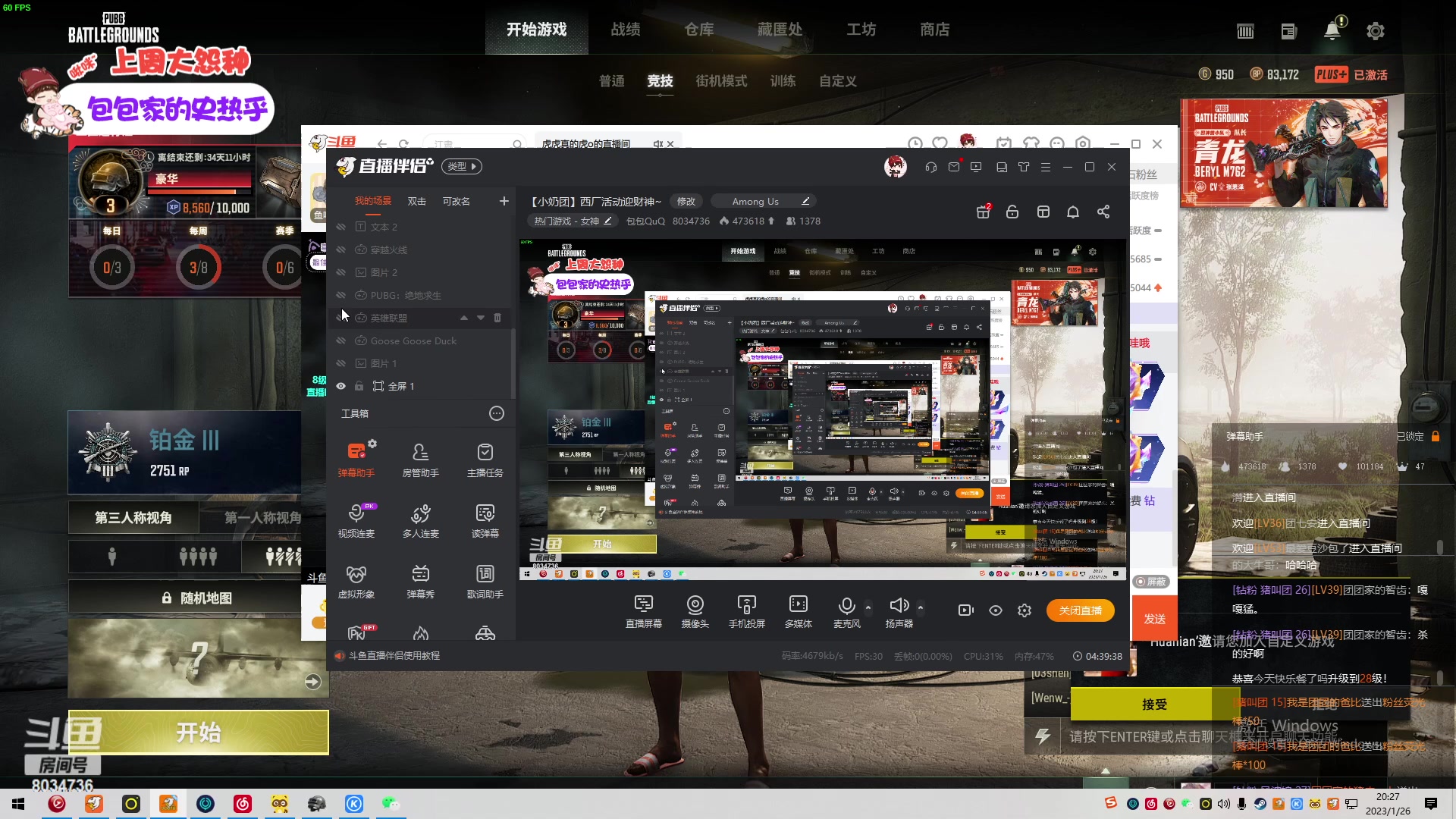Expand speaker volume options arrow

[921, 607]
